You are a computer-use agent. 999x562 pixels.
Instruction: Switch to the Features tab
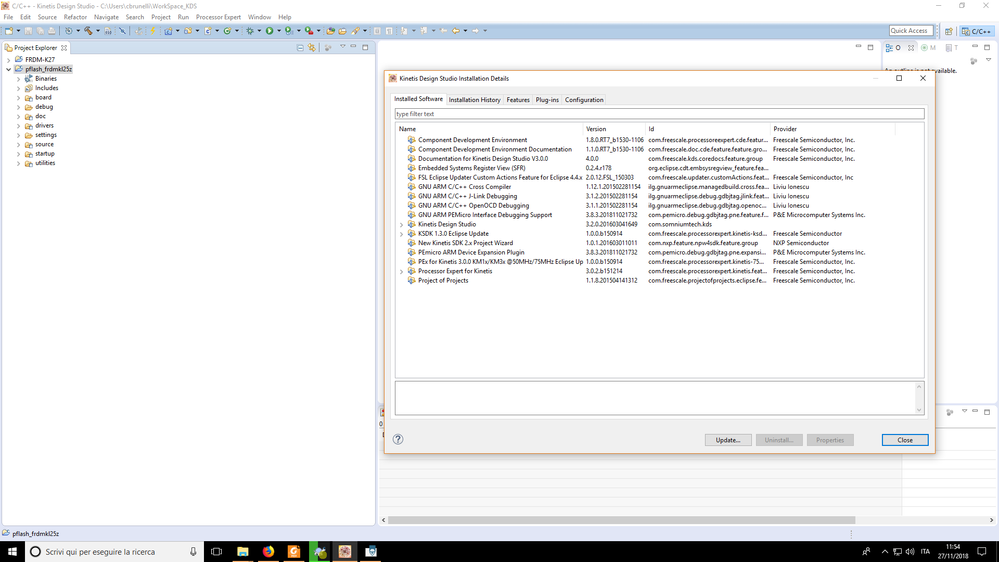pos(518,100)
